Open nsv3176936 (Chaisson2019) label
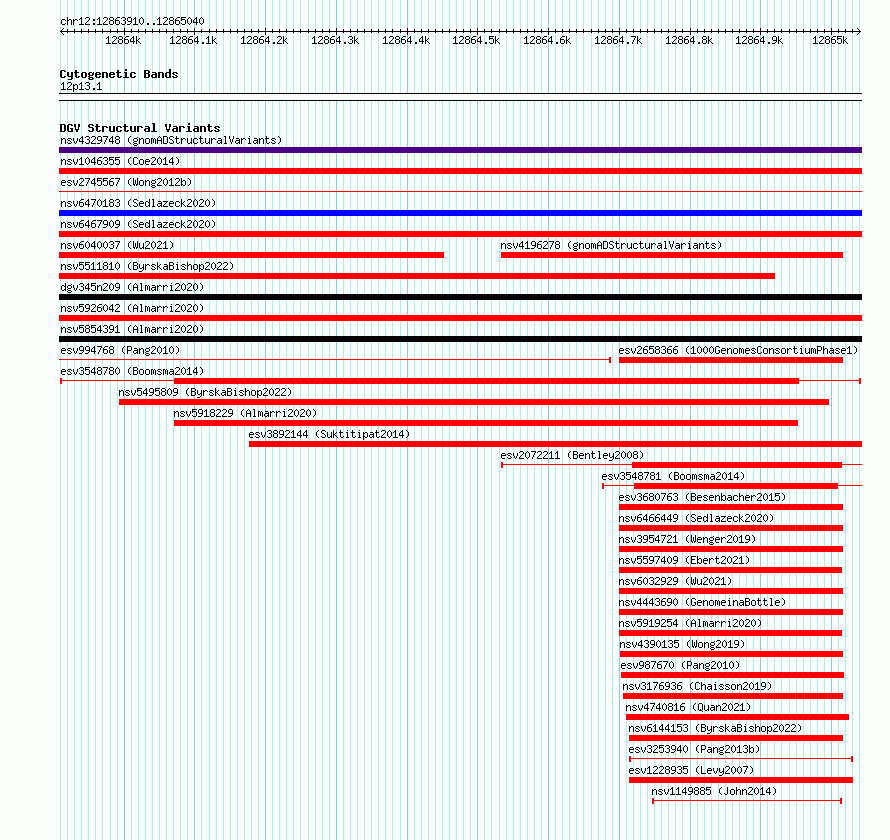Screen dimensions: 890x840 [697, 686]
